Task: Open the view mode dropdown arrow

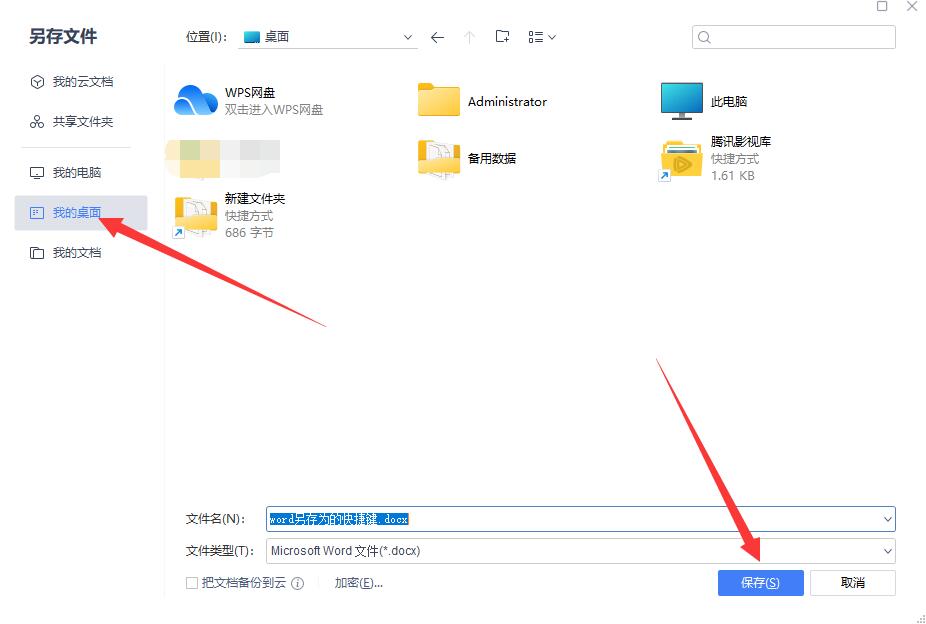Action: pos(551,36)
